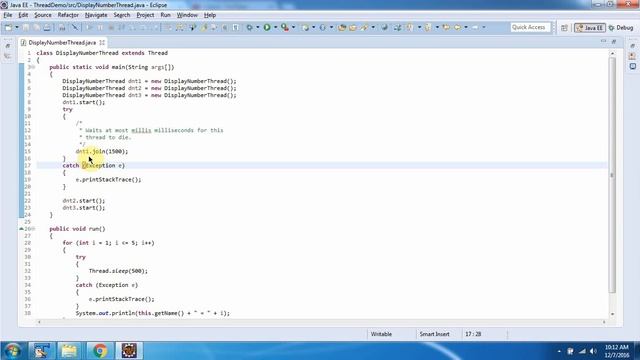Click the green Run button

[267, 27]
